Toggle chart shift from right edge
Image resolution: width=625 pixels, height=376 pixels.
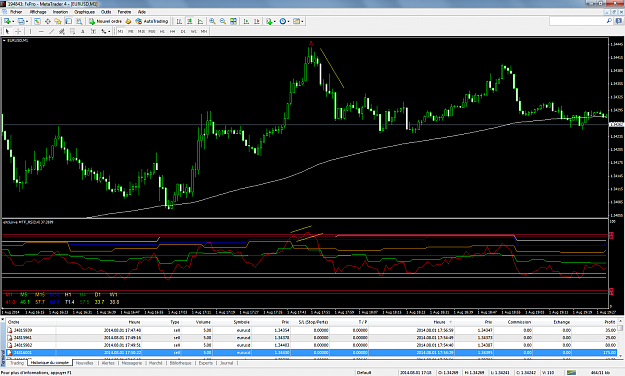pyautogui.click(x=257, y=21)
